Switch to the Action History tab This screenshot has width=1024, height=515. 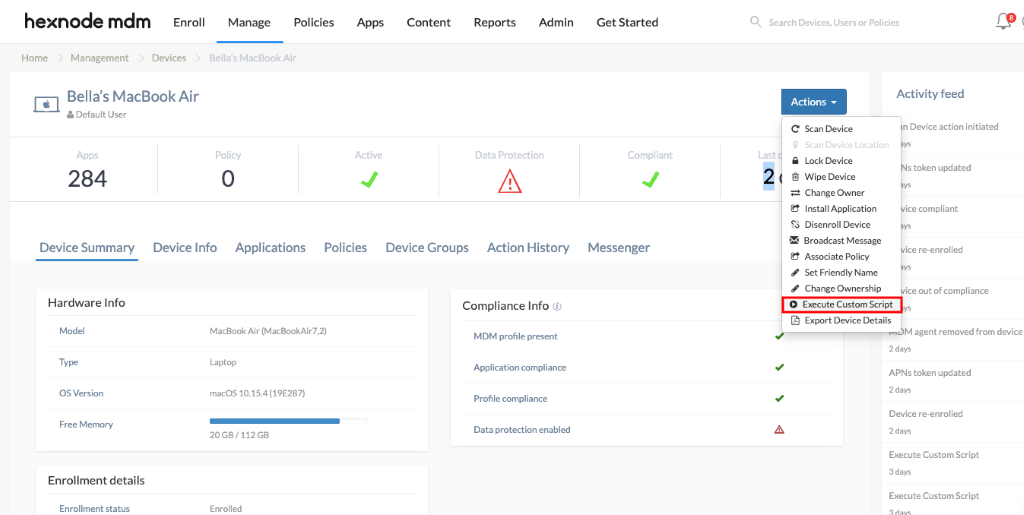[x=528, y=248]
